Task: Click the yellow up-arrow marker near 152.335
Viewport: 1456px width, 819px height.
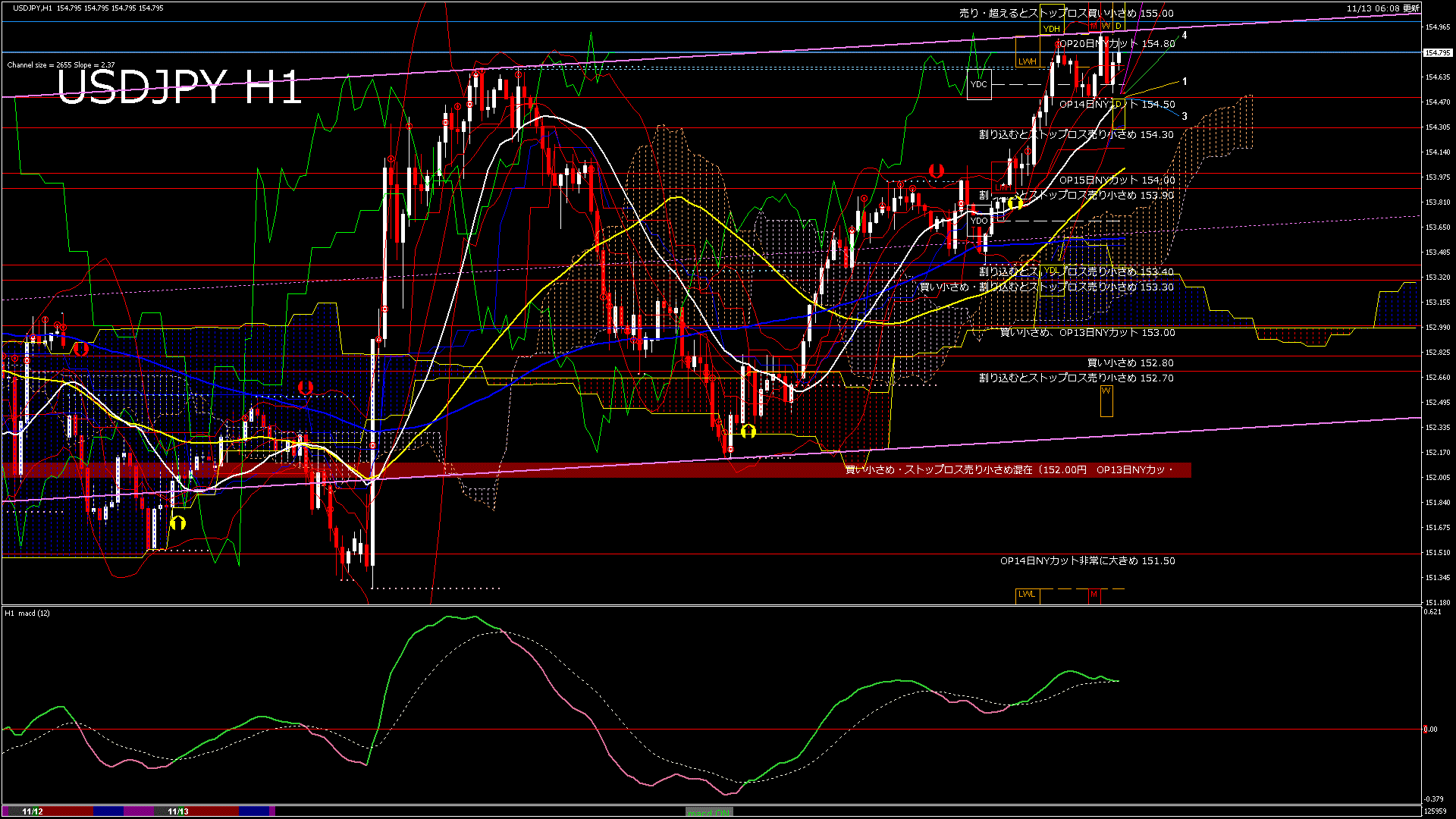Action: (748, 431)
